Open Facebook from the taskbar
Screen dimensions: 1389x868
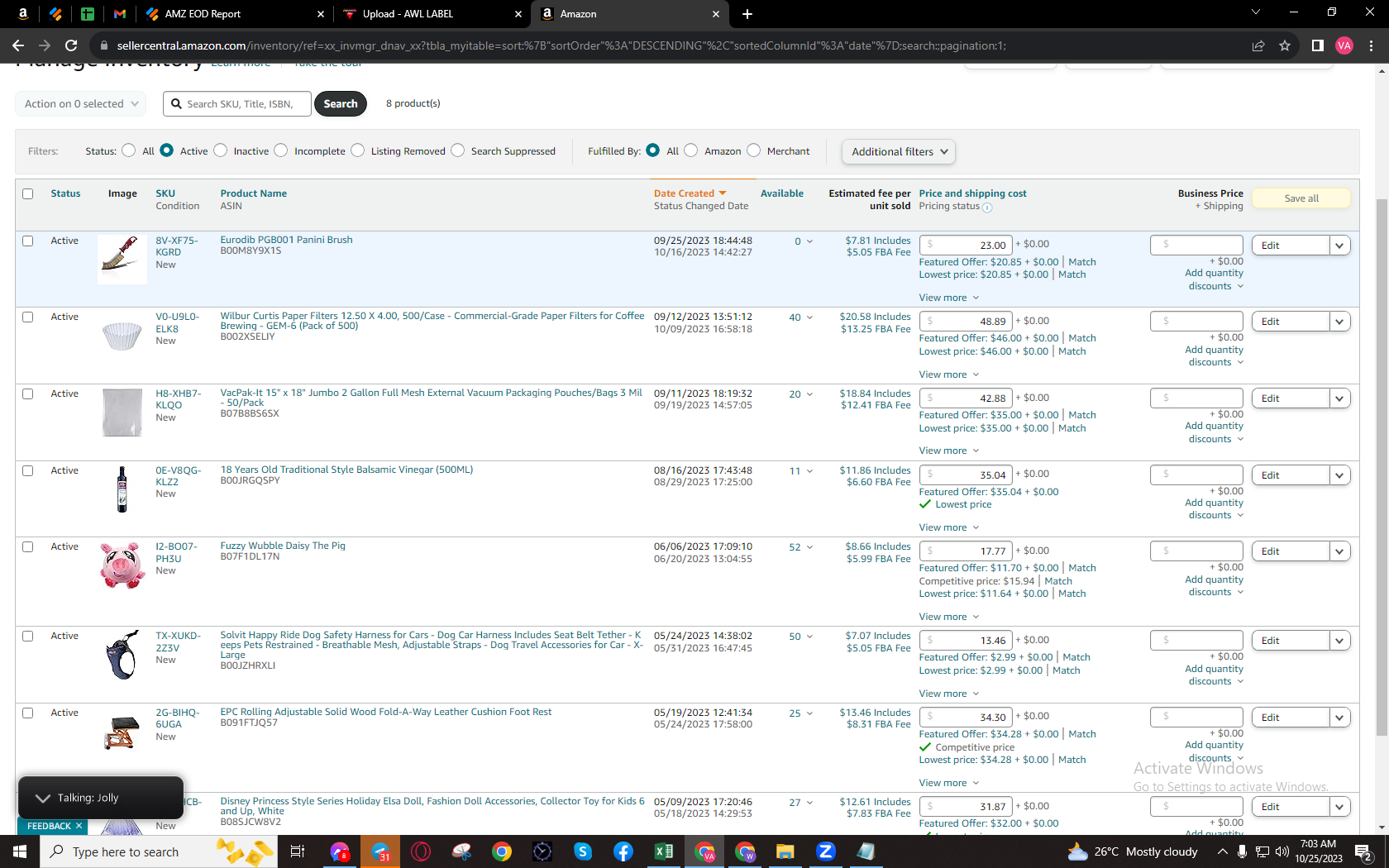(623, 851)
